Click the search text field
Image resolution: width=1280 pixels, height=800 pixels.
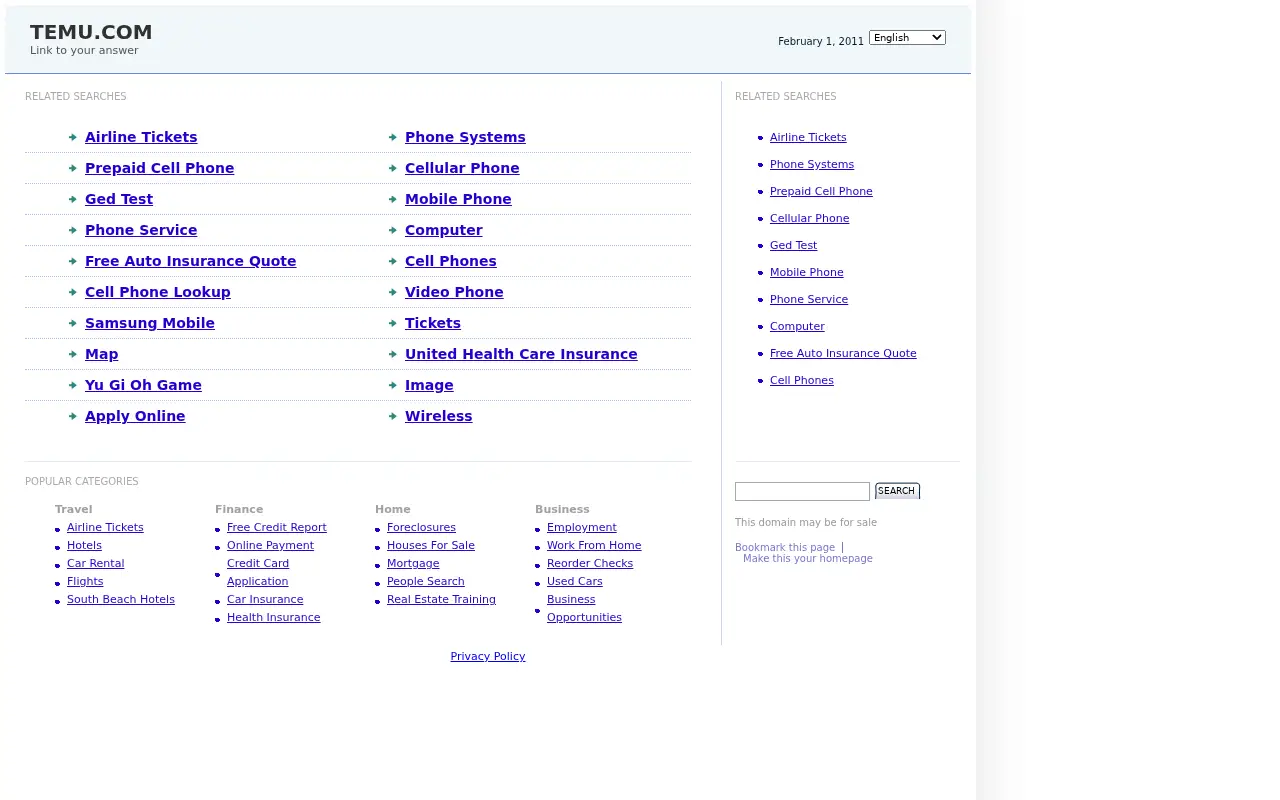click(802, 491)
